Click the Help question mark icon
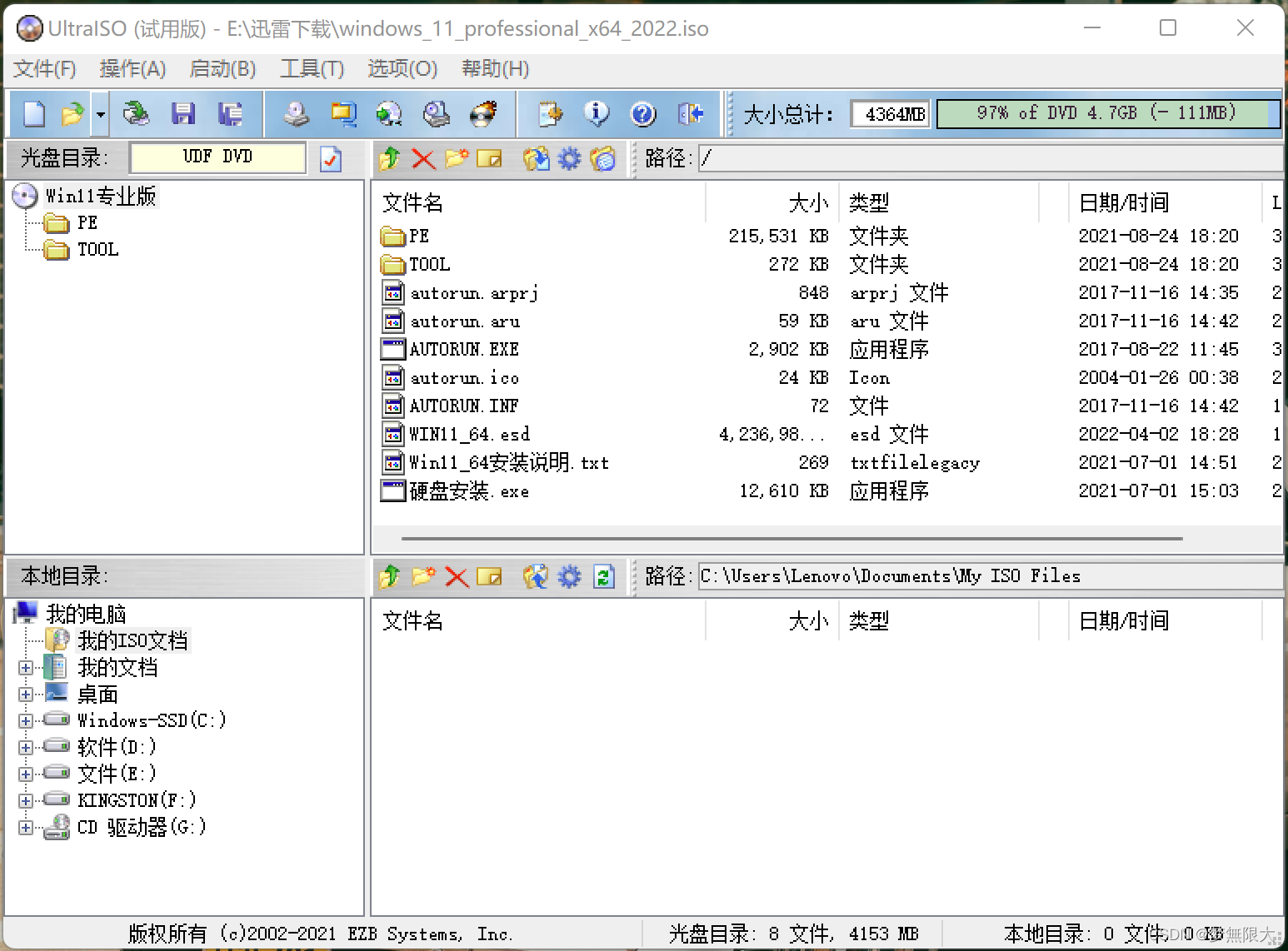Viewport: 1288px width, 951px height. click(643, 113)
